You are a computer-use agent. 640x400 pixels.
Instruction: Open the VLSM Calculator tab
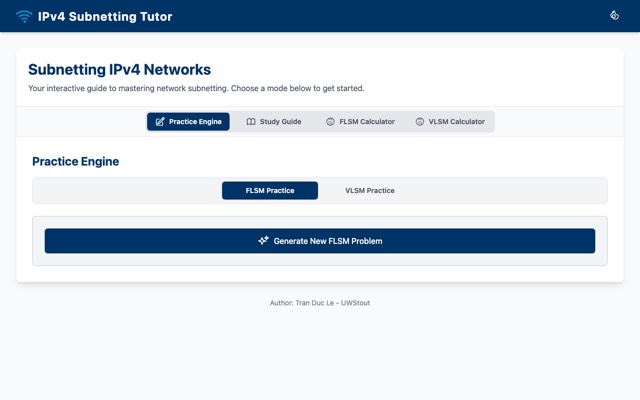pyautogui.click(x=450, y=122)
